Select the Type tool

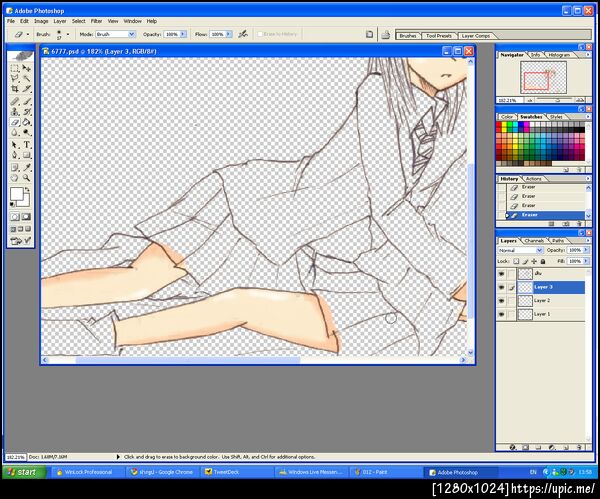click(x=26, y=145)
